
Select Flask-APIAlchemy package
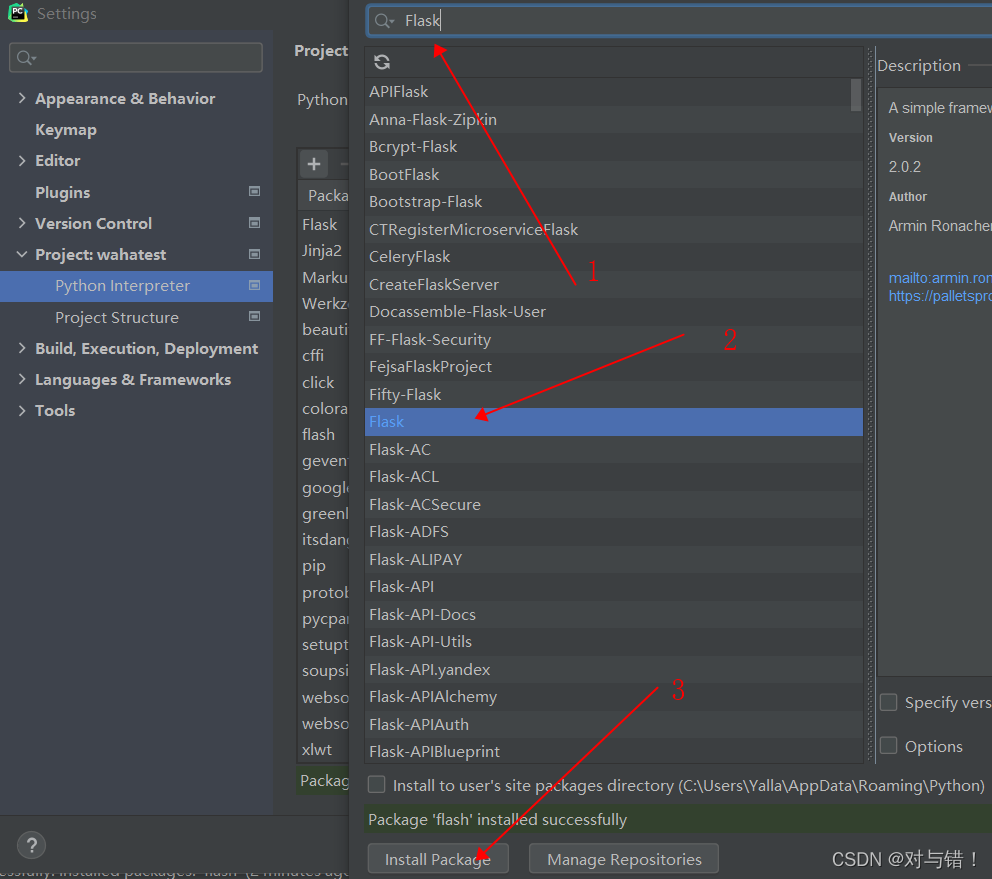click(614, 697)
